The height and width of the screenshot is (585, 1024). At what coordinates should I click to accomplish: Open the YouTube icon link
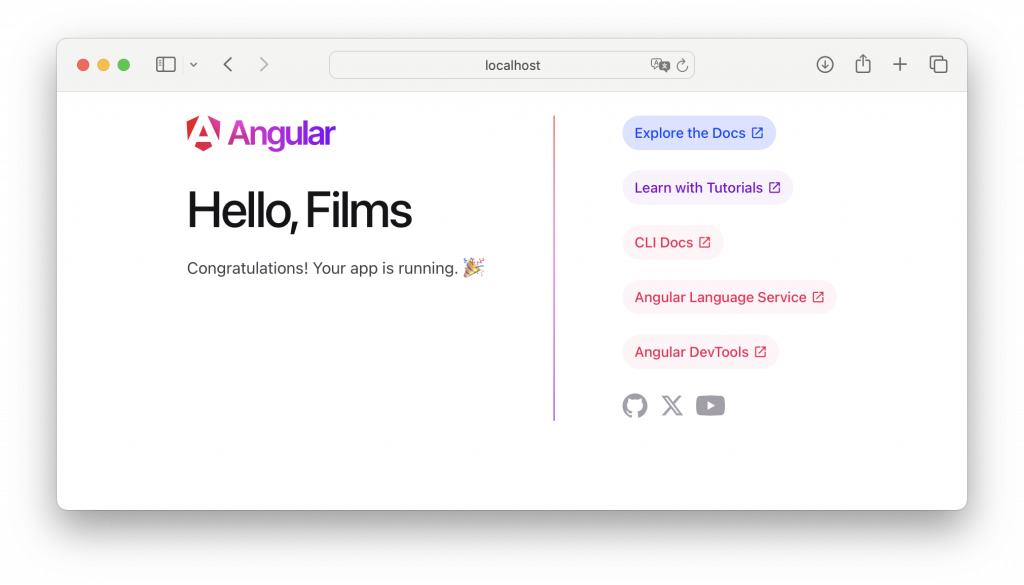pos(710,405)
